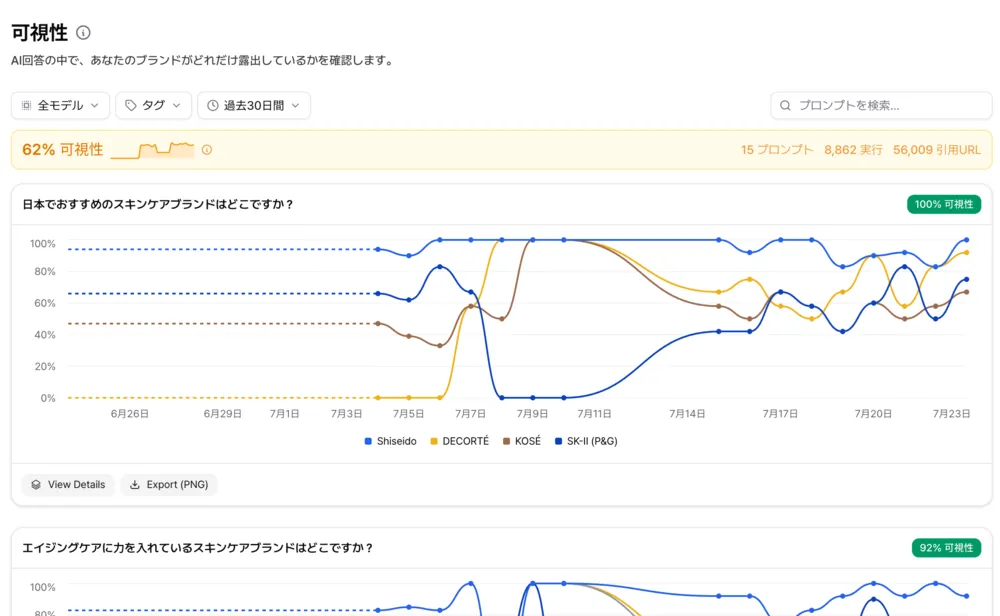Click the KOSÉ brown legend swatch
The height and width of the screenshot is (616, 1000).
tap(506, 441)
